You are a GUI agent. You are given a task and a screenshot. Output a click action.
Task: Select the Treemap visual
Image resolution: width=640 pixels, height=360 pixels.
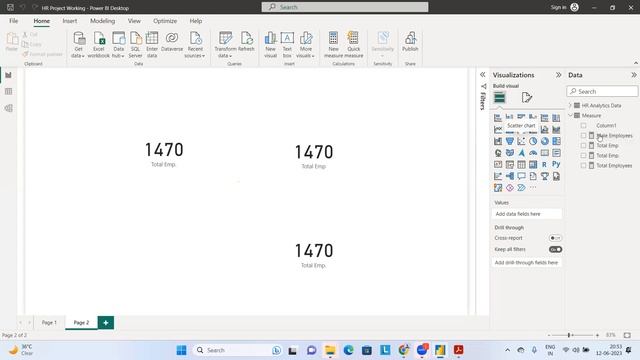(x=556, y=141)
